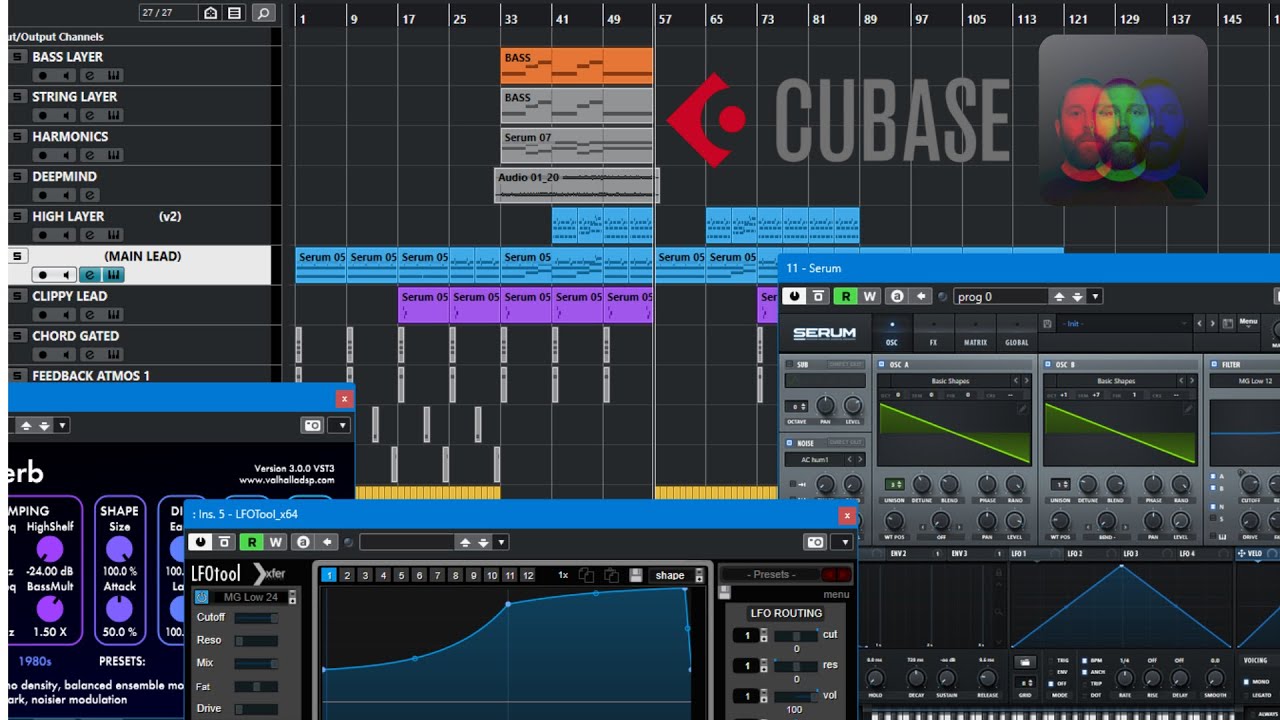Click the copy graph icon in LFOTool

(x=587, y=575)
